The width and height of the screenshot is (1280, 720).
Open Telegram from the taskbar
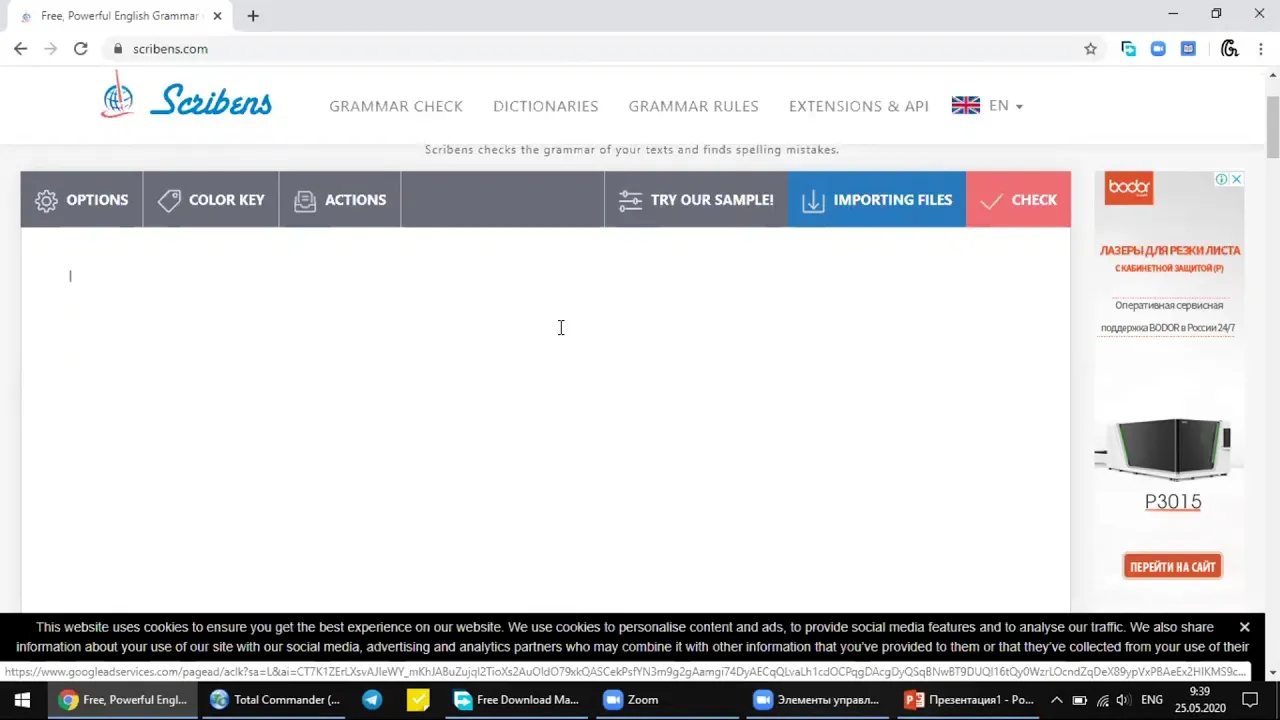click(372, 700)
